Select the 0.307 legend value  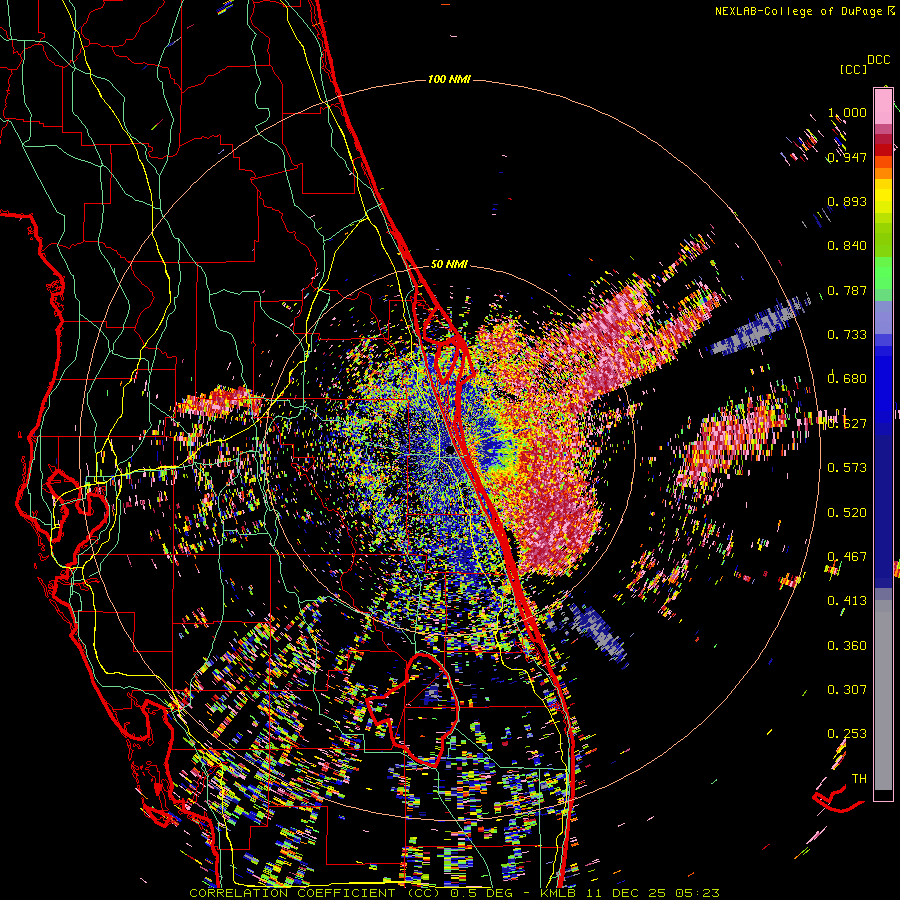pyautogui.click(x=847, y=689)
